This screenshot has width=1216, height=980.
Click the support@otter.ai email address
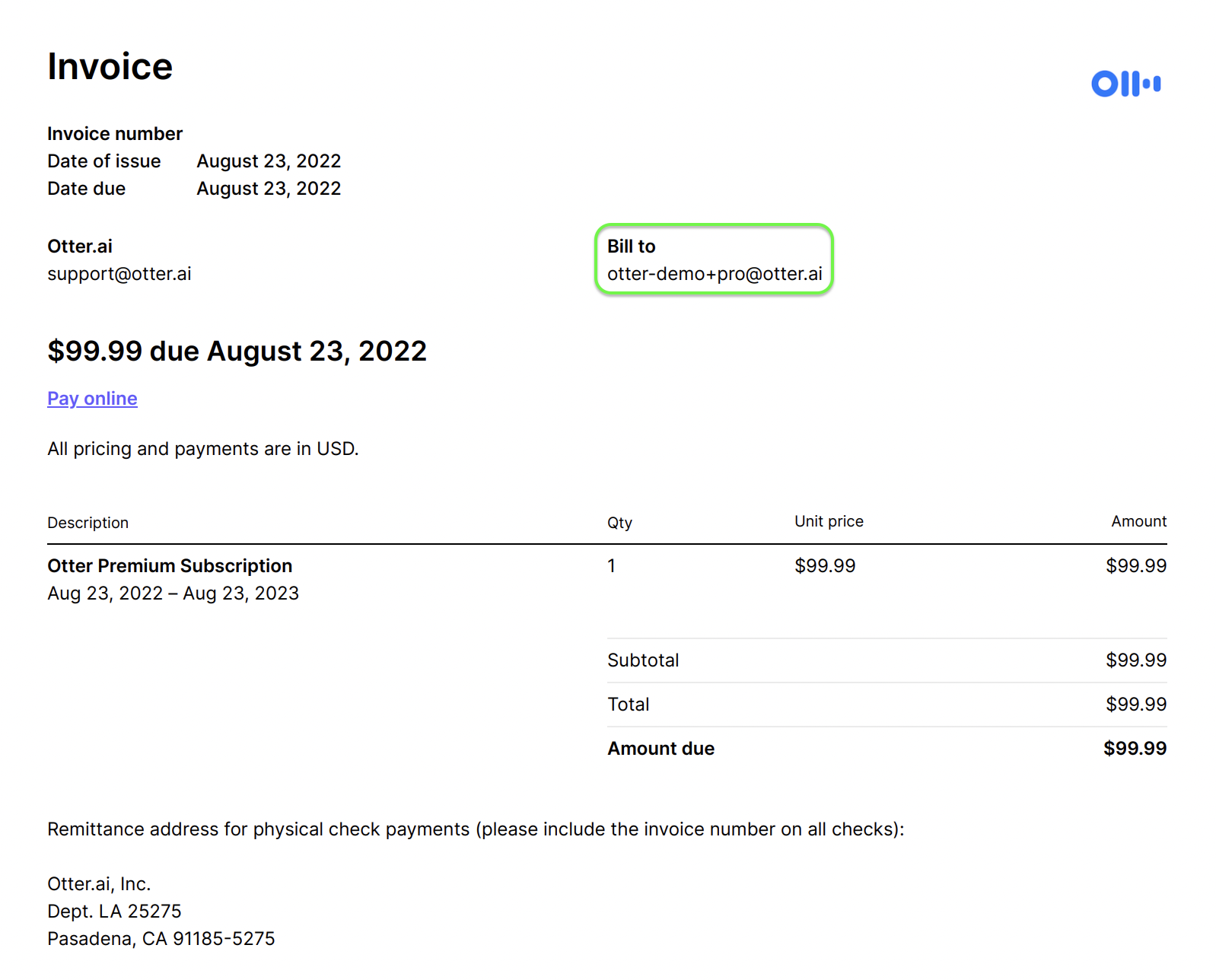(x=119, y=274)
